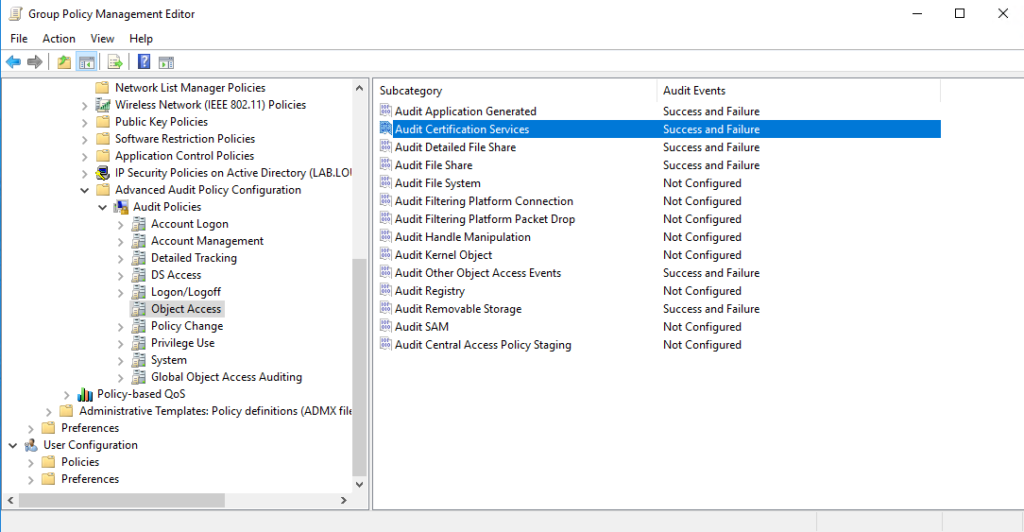Screen dimensions: 1024x532
Task: Select the System audit category
Action: [x=168, y=360]
